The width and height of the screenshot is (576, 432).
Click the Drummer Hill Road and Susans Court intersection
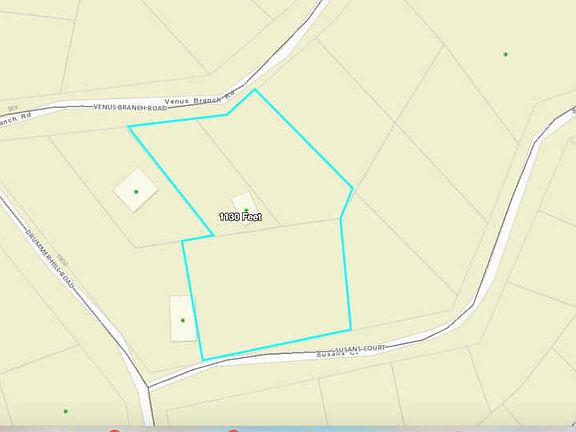148,387
